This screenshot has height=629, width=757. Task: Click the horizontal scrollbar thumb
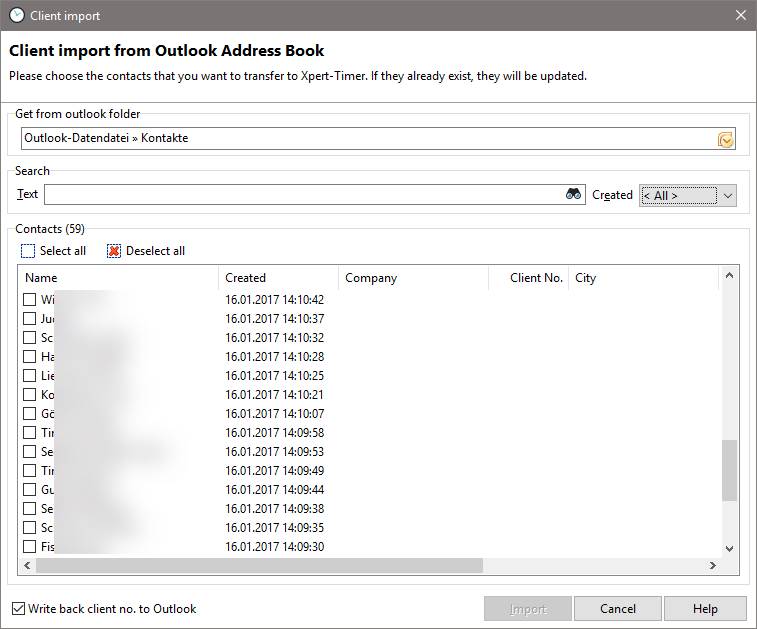pos(259,566)
